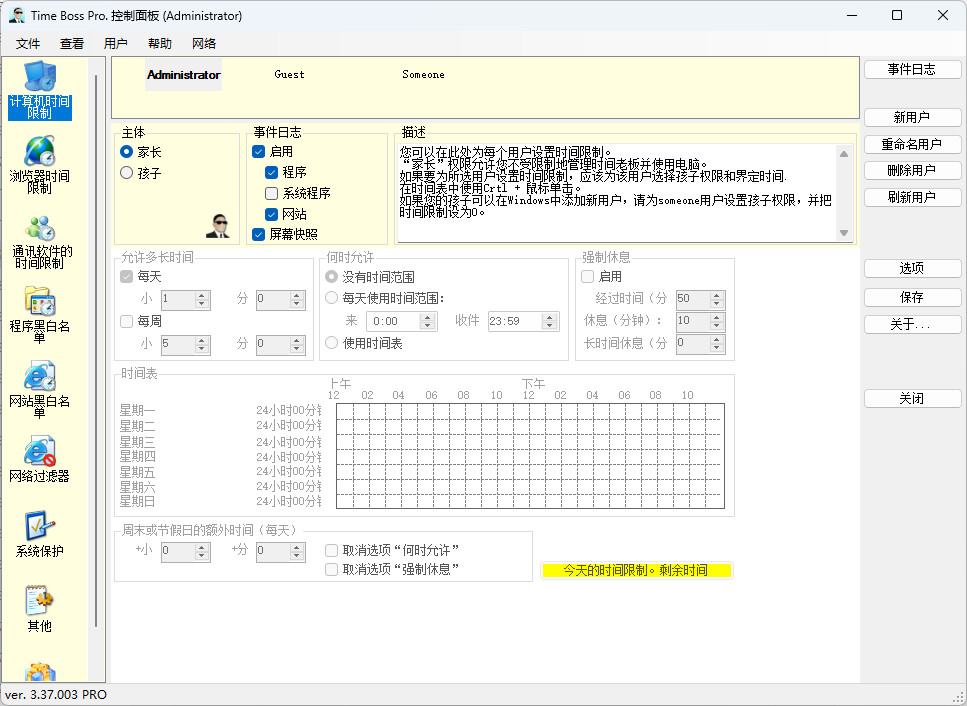Toggle 启用 checkbox under 事件日志
Viewport: 967px width, 706px height.
click(258, 152)
